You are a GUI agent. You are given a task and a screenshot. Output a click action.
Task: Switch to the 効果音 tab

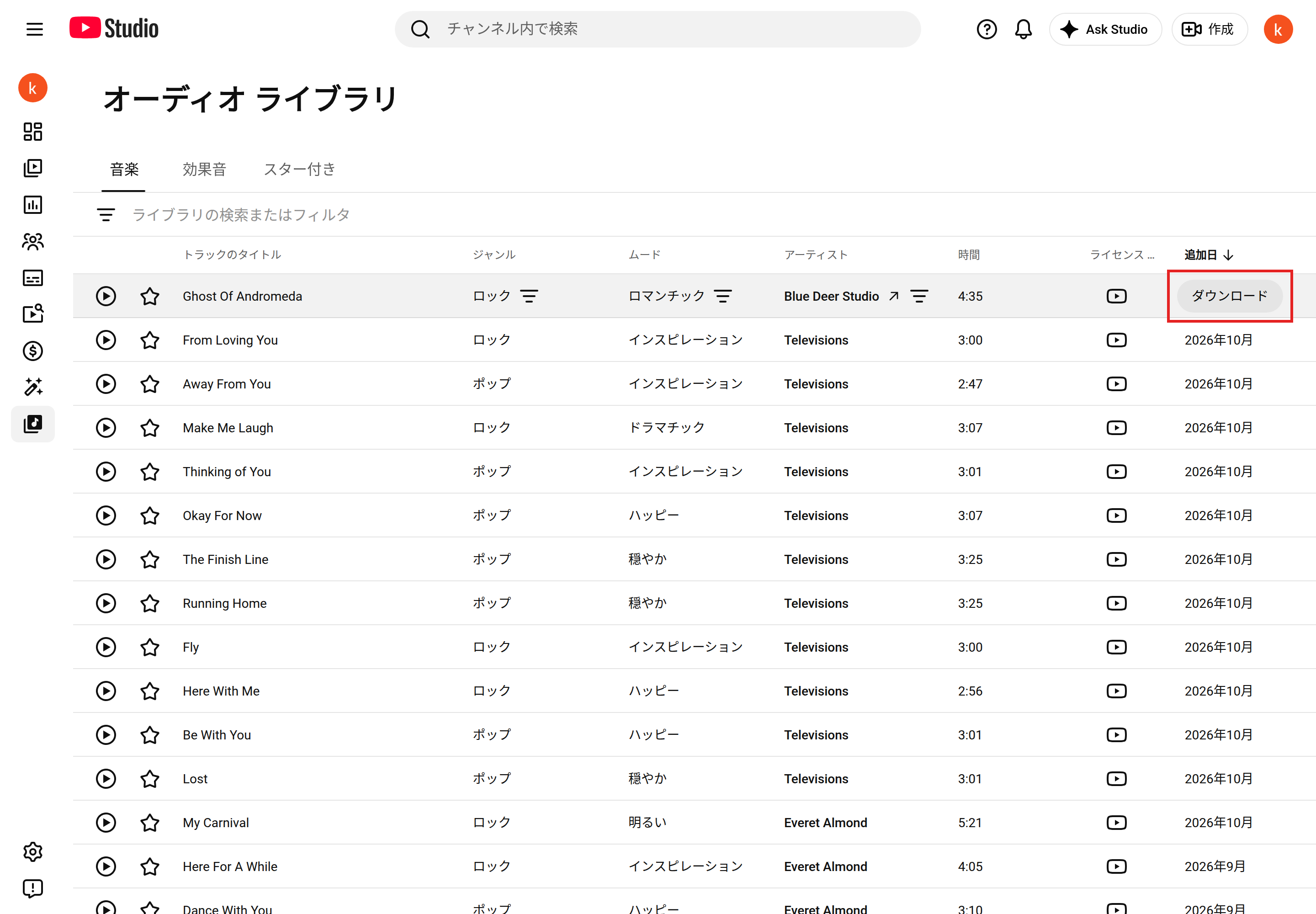pyautogui.click(x=204, y=170)
